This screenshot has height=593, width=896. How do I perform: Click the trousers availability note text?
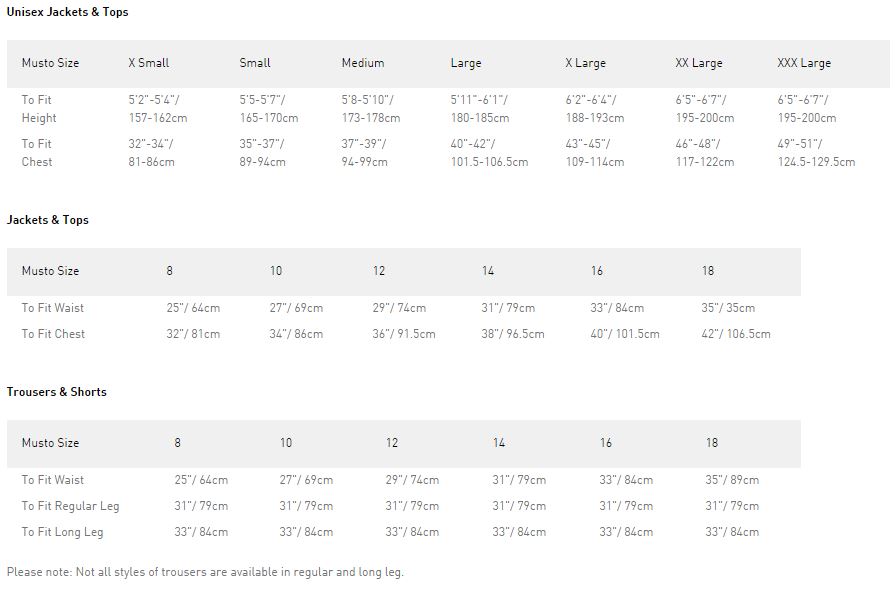pos(205,572)
